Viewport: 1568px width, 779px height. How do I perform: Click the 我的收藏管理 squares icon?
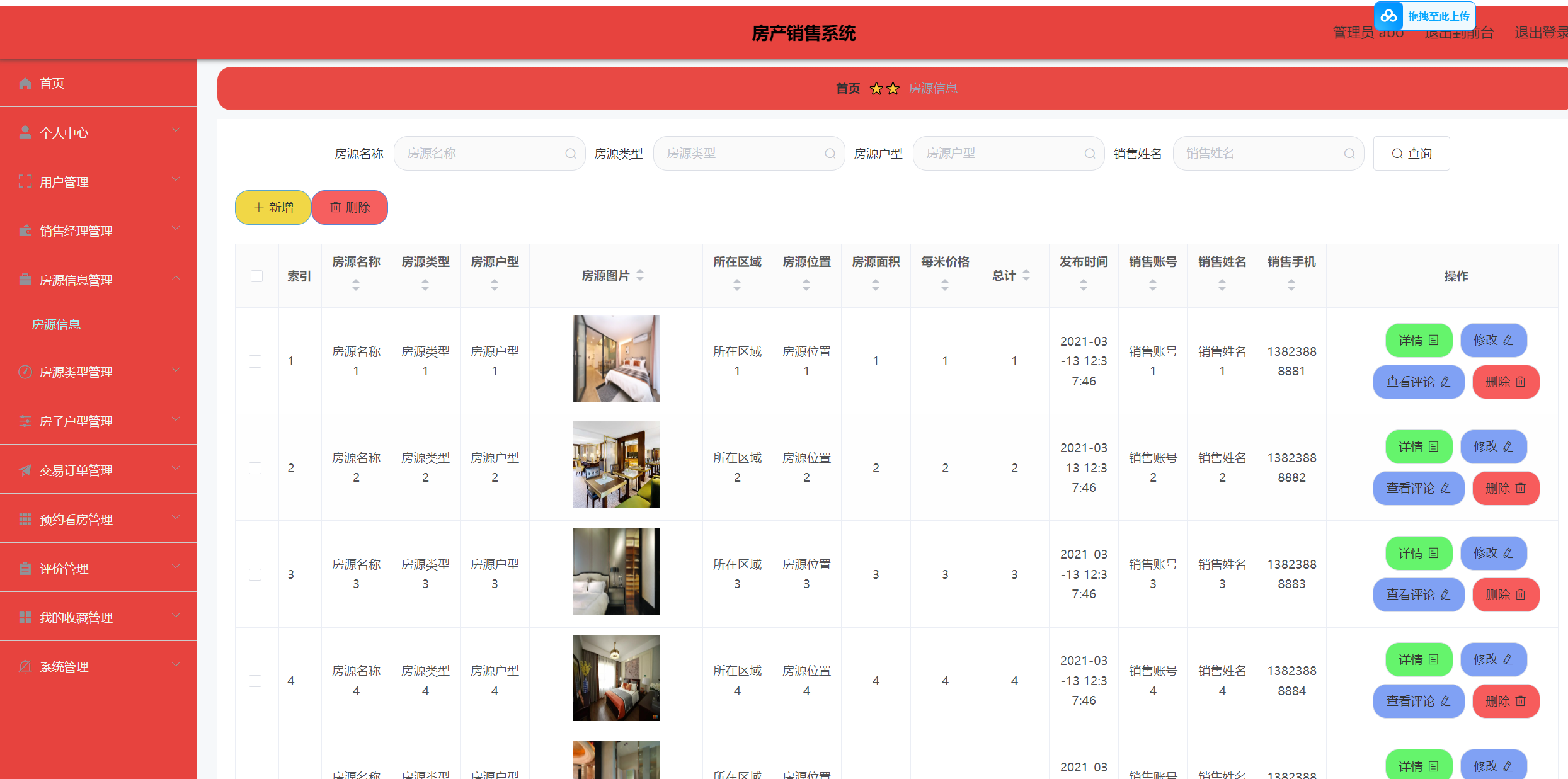(x=25, y=617)
